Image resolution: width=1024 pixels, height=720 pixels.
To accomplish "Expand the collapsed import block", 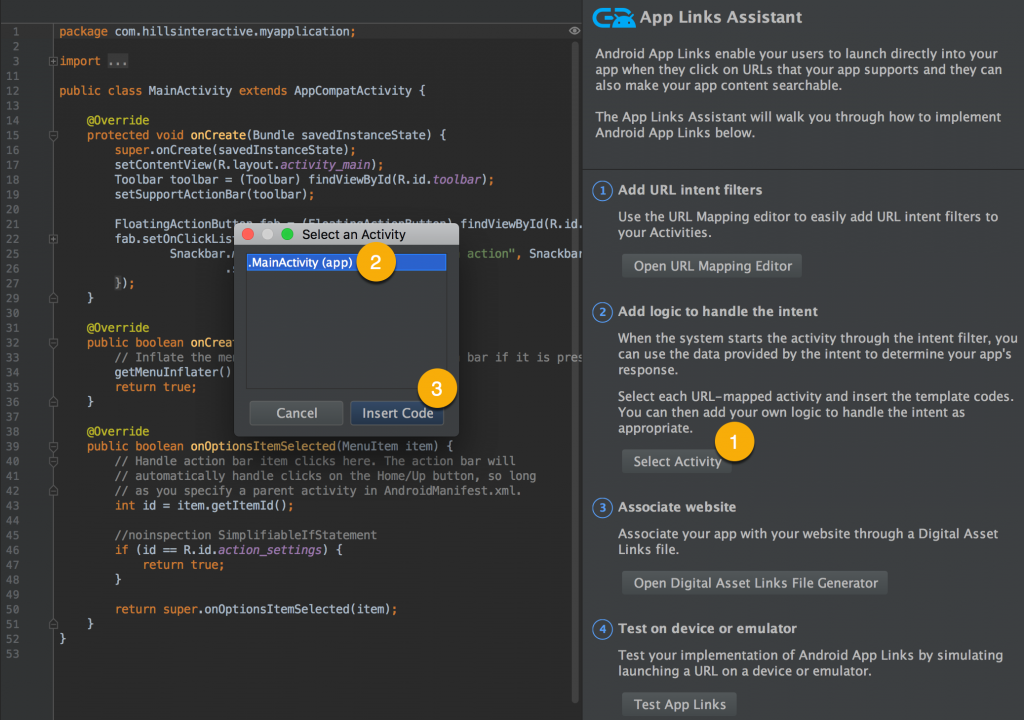I will click(x=53, y=61).
